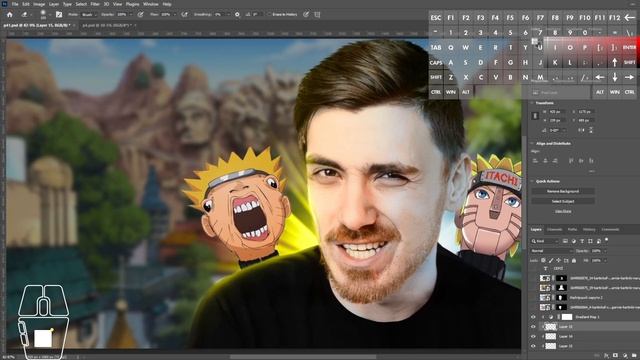640x360 pixels.
Task: Toggle layer filtering on/off switch
Action: [x=607, y=240]
